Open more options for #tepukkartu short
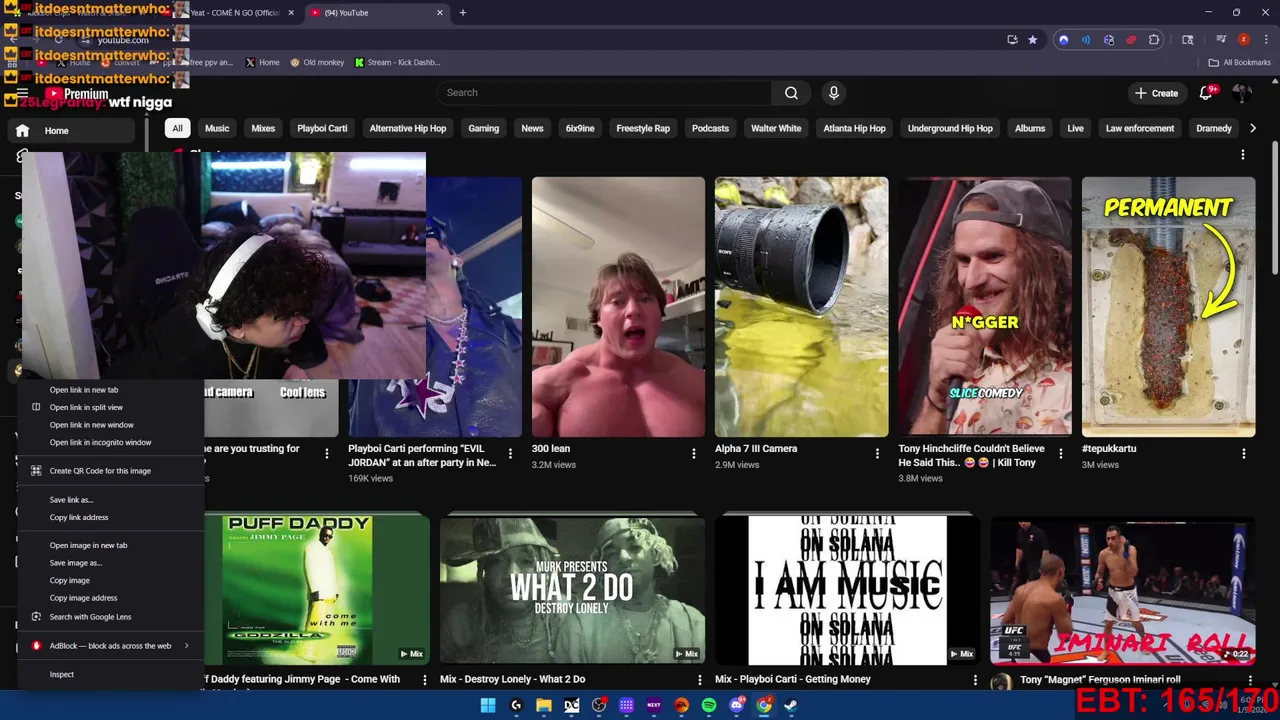1280x720 pixels. point(1244,454)
